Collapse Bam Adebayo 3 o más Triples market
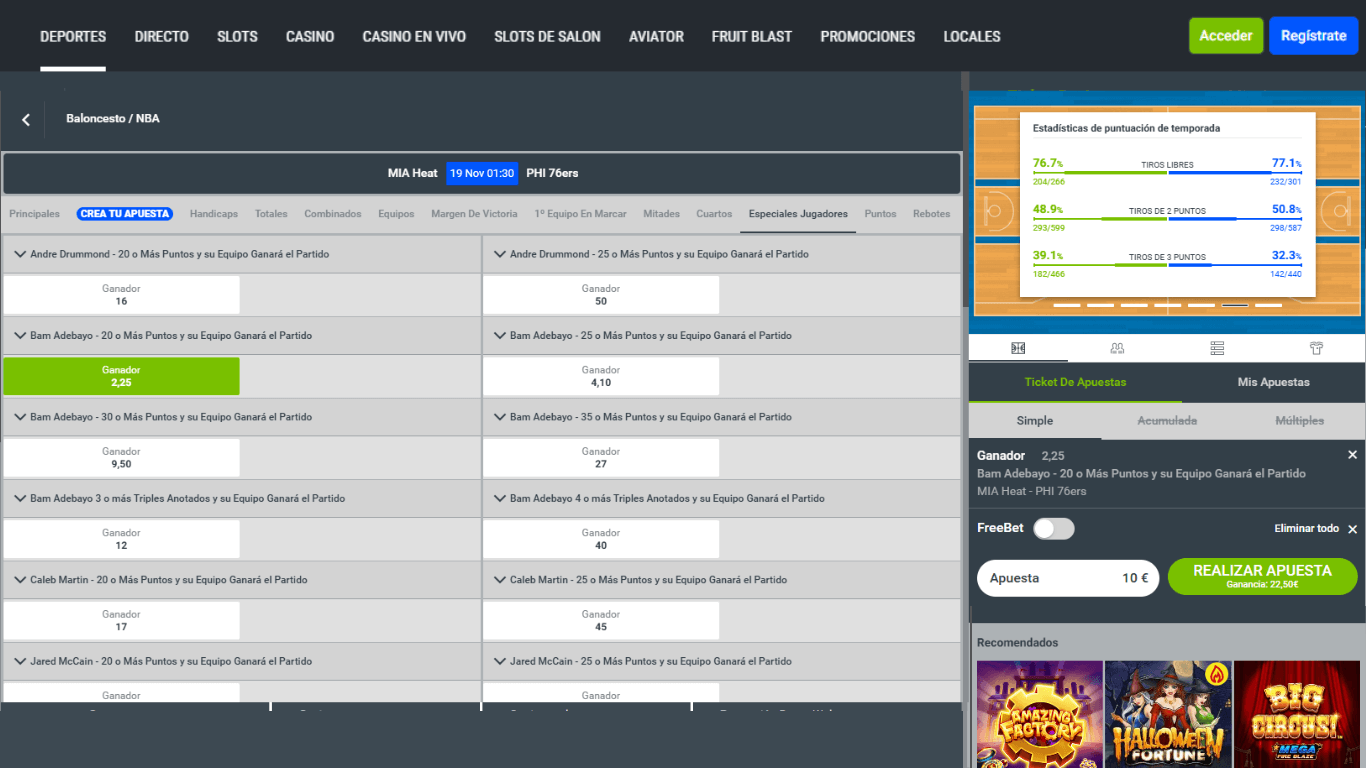The image size is (1366, 768). click(19, 498)
